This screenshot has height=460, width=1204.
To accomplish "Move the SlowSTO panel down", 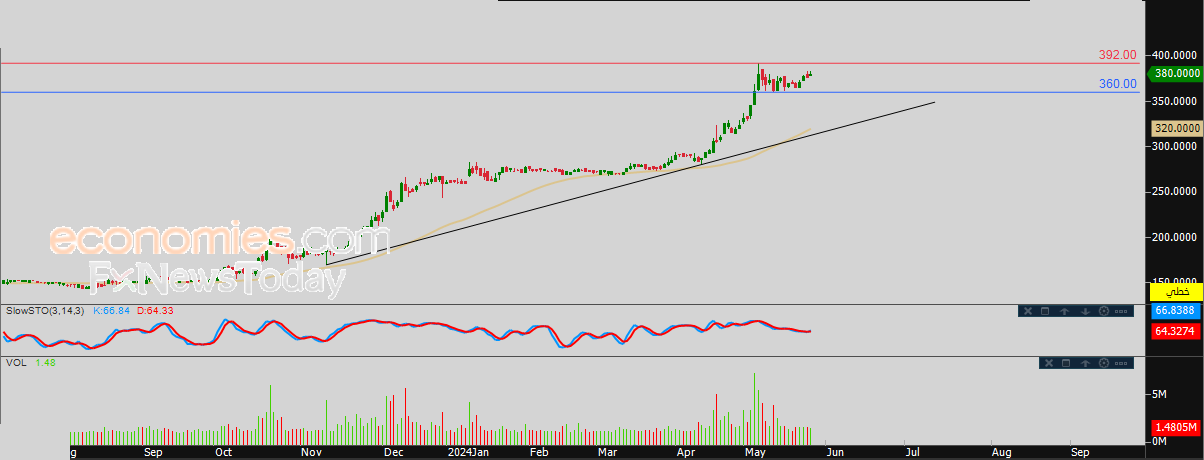I will pyautogui.click(x=1085, y=311).
